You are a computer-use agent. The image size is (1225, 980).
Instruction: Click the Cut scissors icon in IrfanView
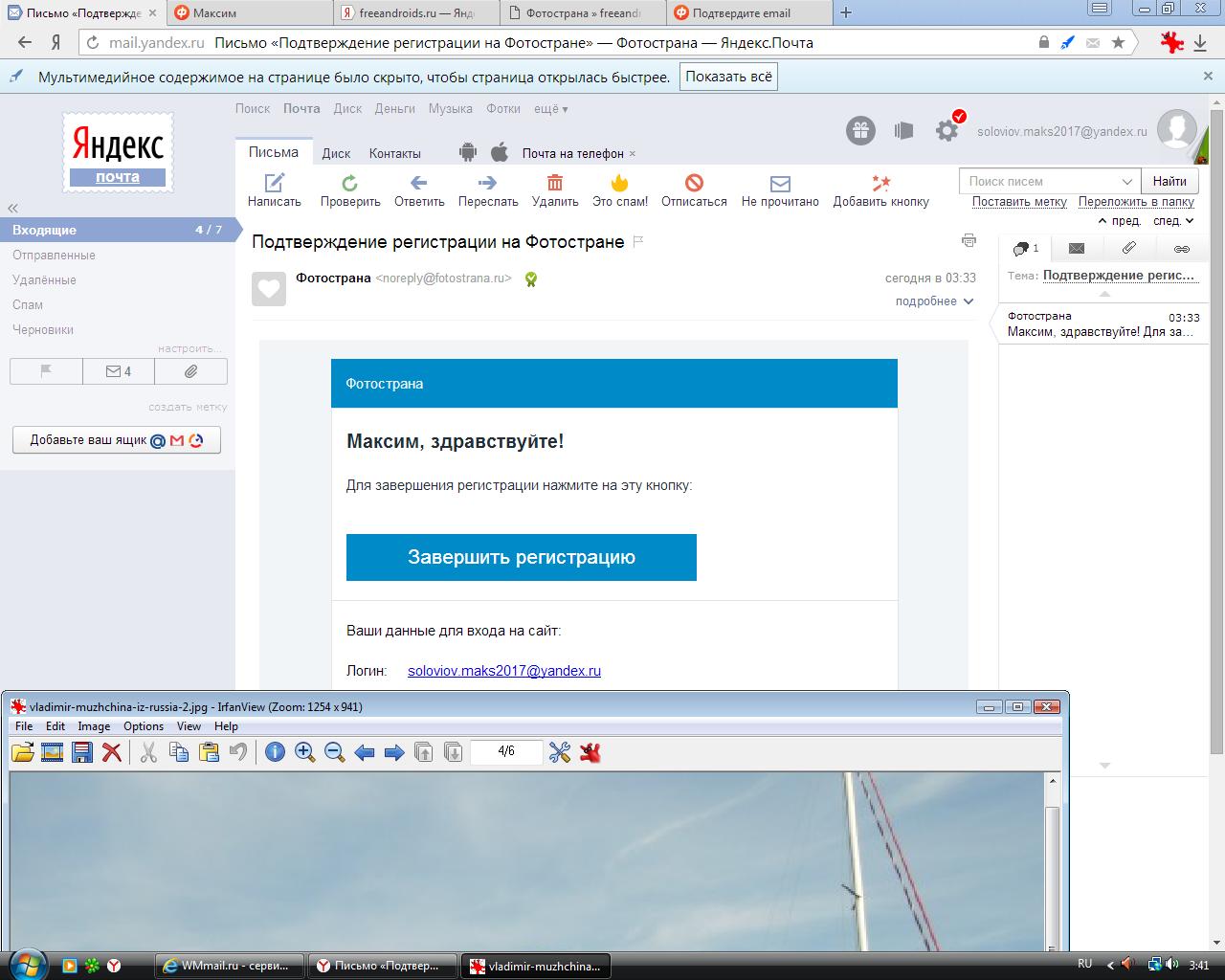[x=148, y=752]
